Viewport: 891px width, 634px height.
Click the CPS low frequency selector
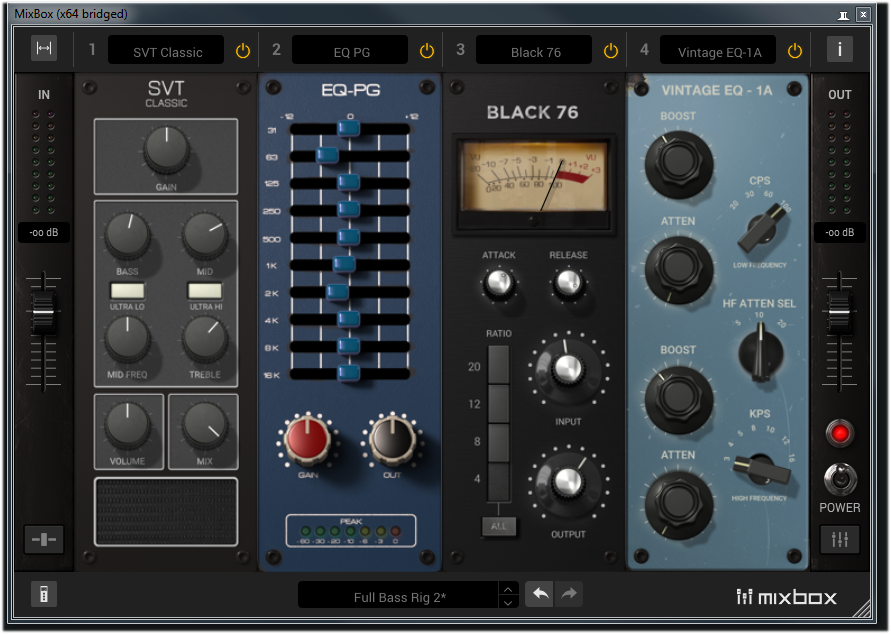763,227
